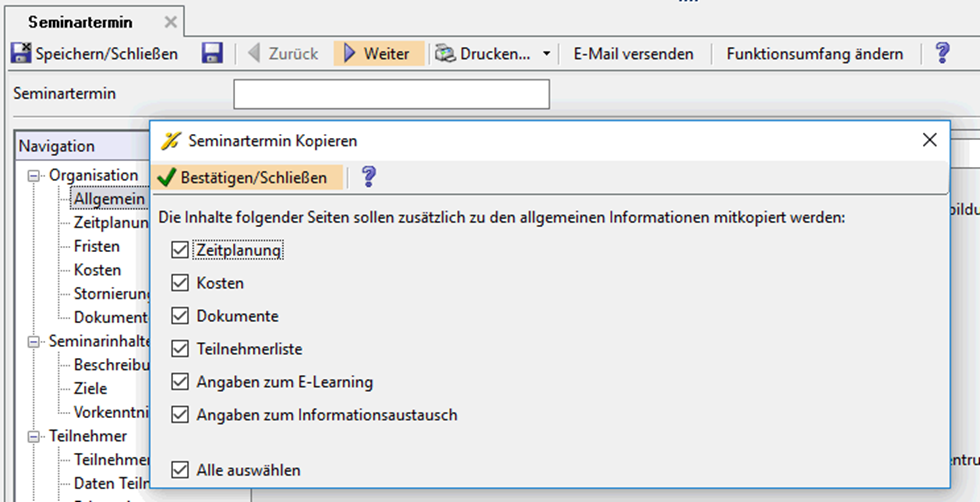Click the Speichern/Schließen toolbar button
Viewport: 980px width, 502px height.
95,54
